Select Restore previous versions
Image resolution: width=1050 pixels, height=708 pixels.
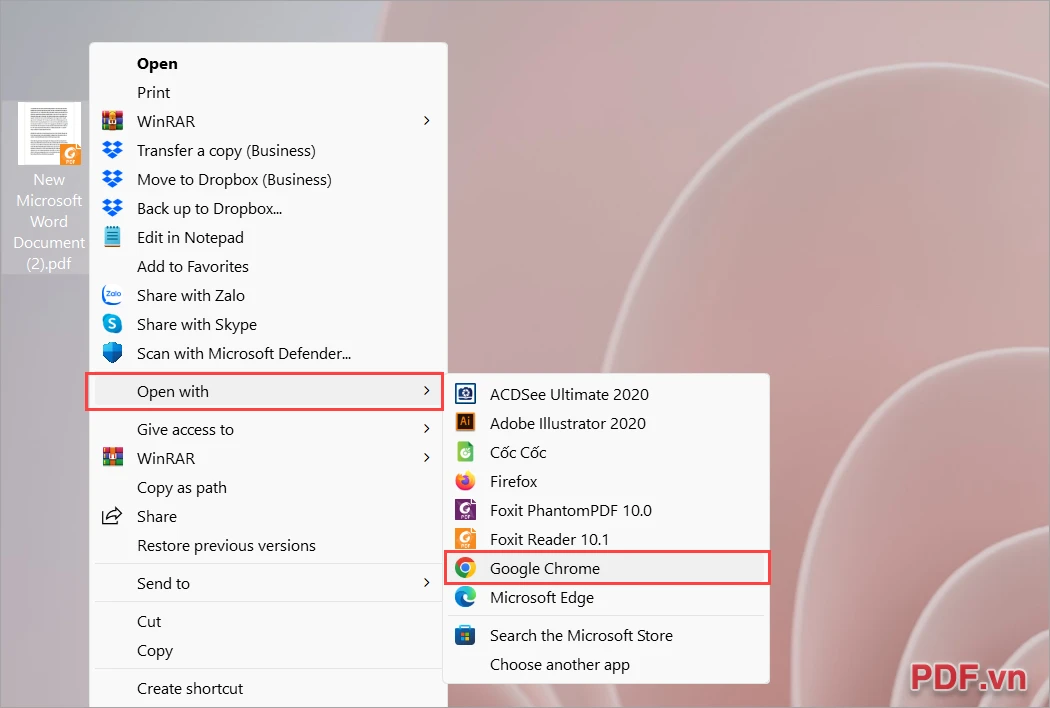(268, 545)
